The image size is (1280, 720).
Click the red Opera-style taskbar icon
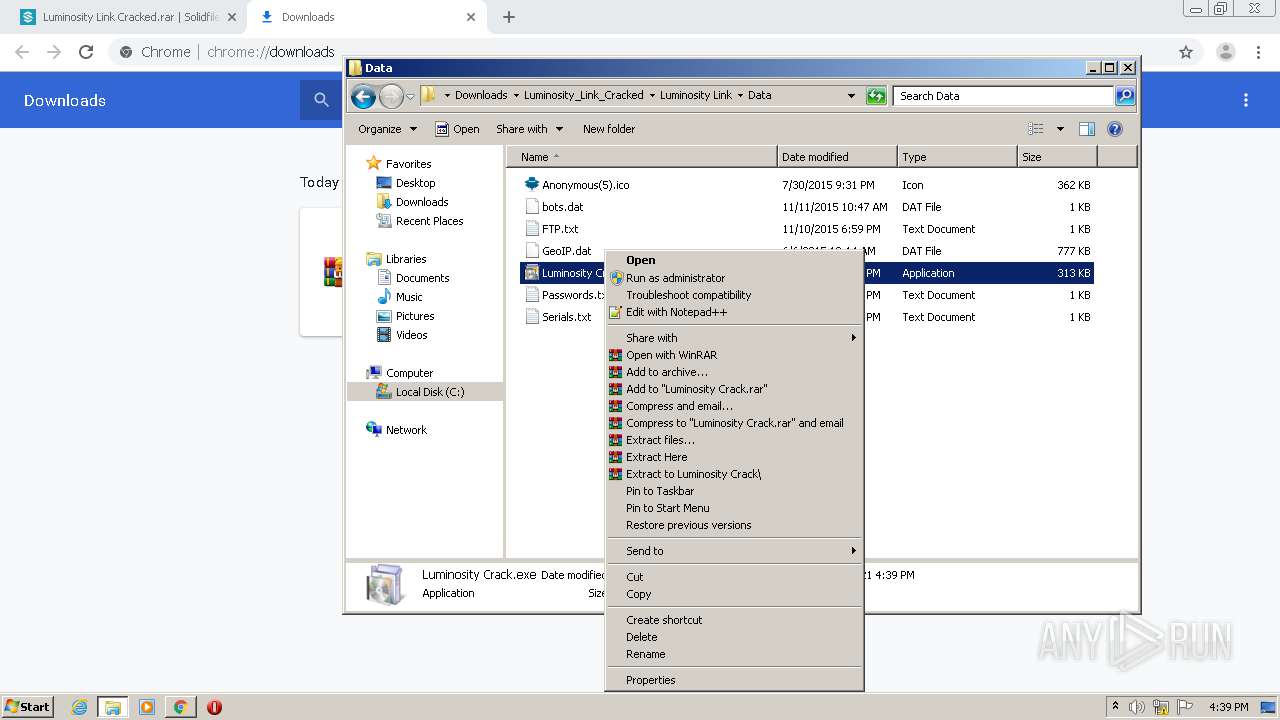[214, 707]
